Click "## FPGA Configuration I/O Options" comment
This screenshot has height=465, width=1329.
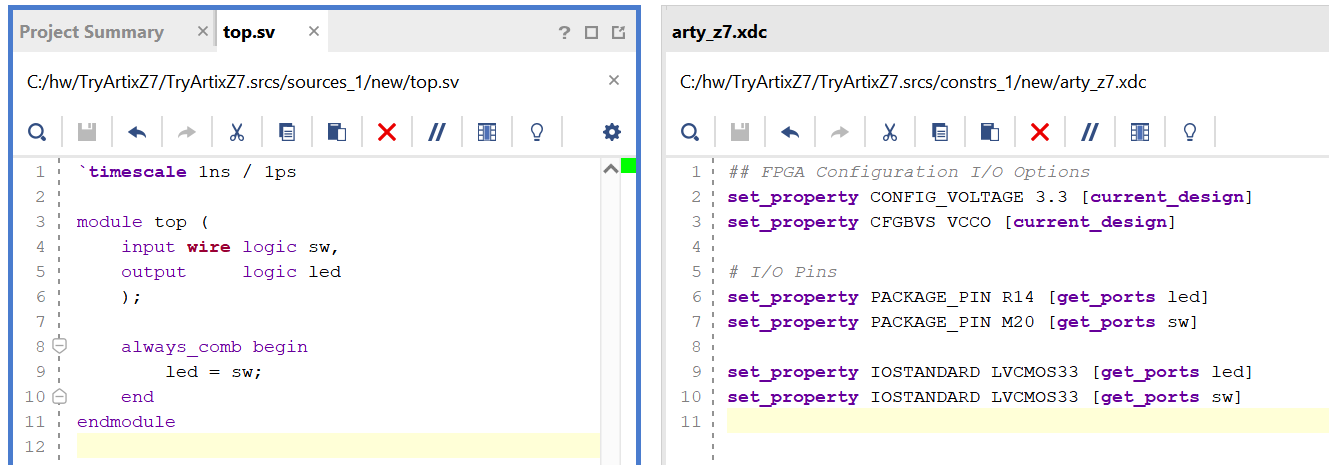(x=909, y=172)
